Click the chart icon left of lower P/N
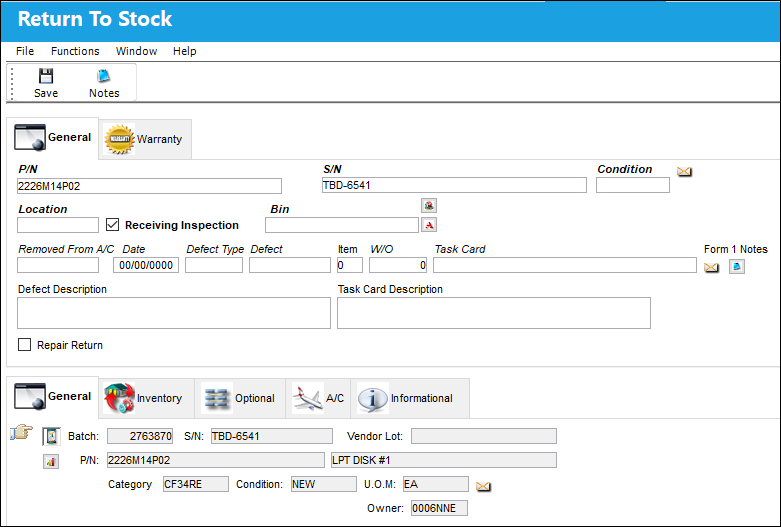Viewport: 781px width, 527px height. tap(51, 461)
